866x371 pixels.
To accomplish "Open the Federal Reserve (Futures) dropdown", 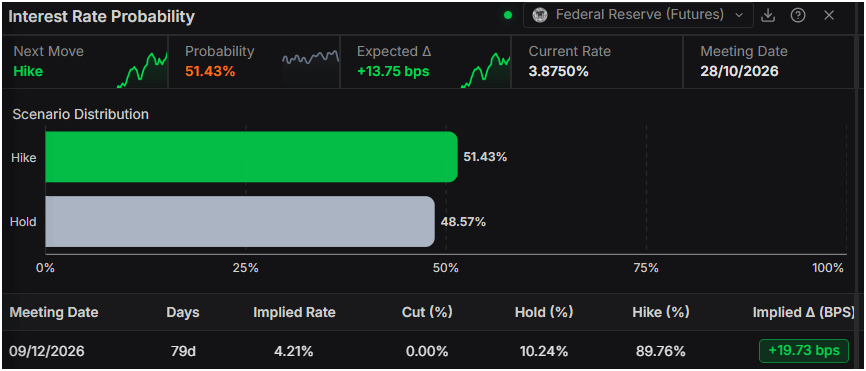I will [x=638, y=15].
